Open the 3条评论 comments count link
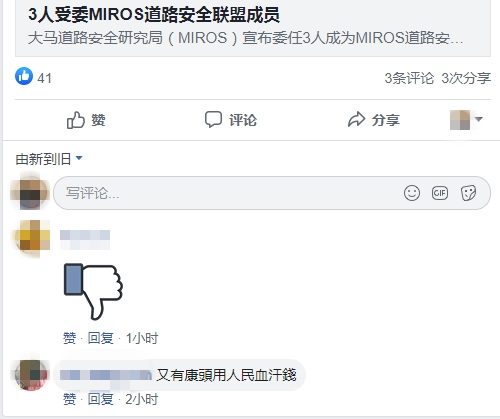 pyautogui.click(x=409, y=78)
